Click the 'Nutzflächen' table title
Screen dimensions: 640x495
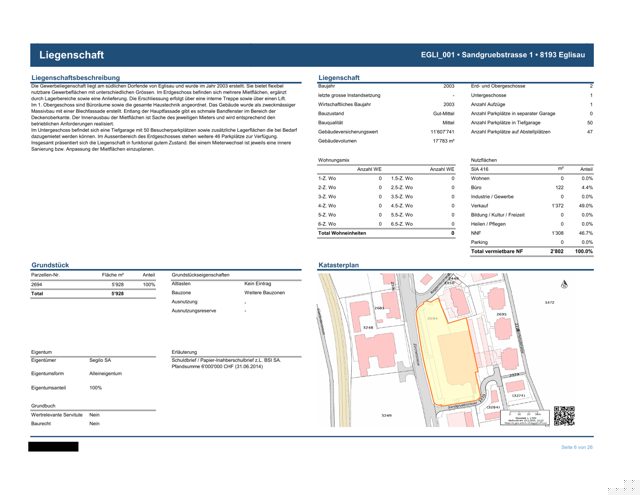pyautogui.click(x=484, y=160)
